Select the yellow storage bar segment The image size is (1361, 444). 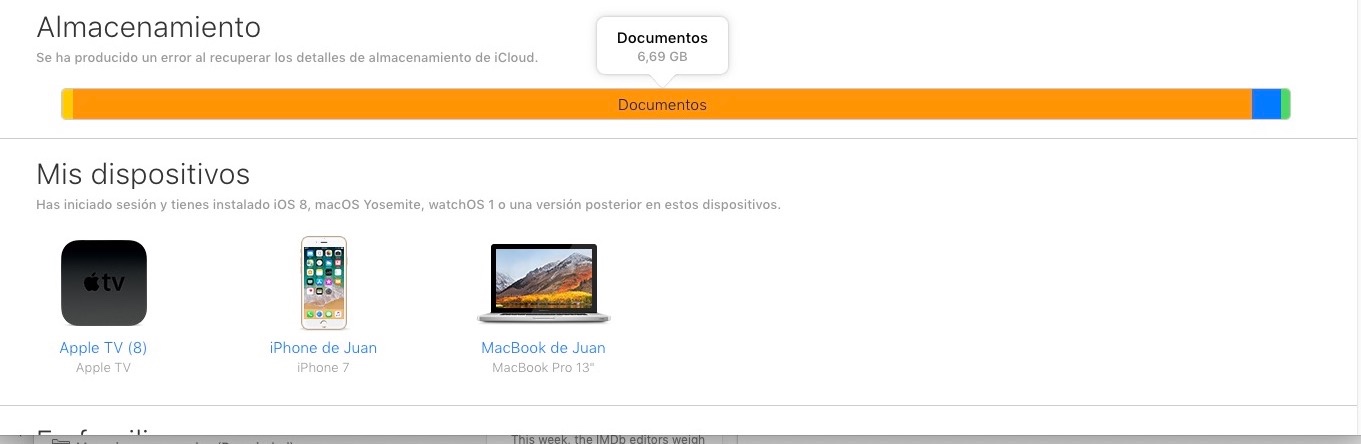[x=67, y=105]
